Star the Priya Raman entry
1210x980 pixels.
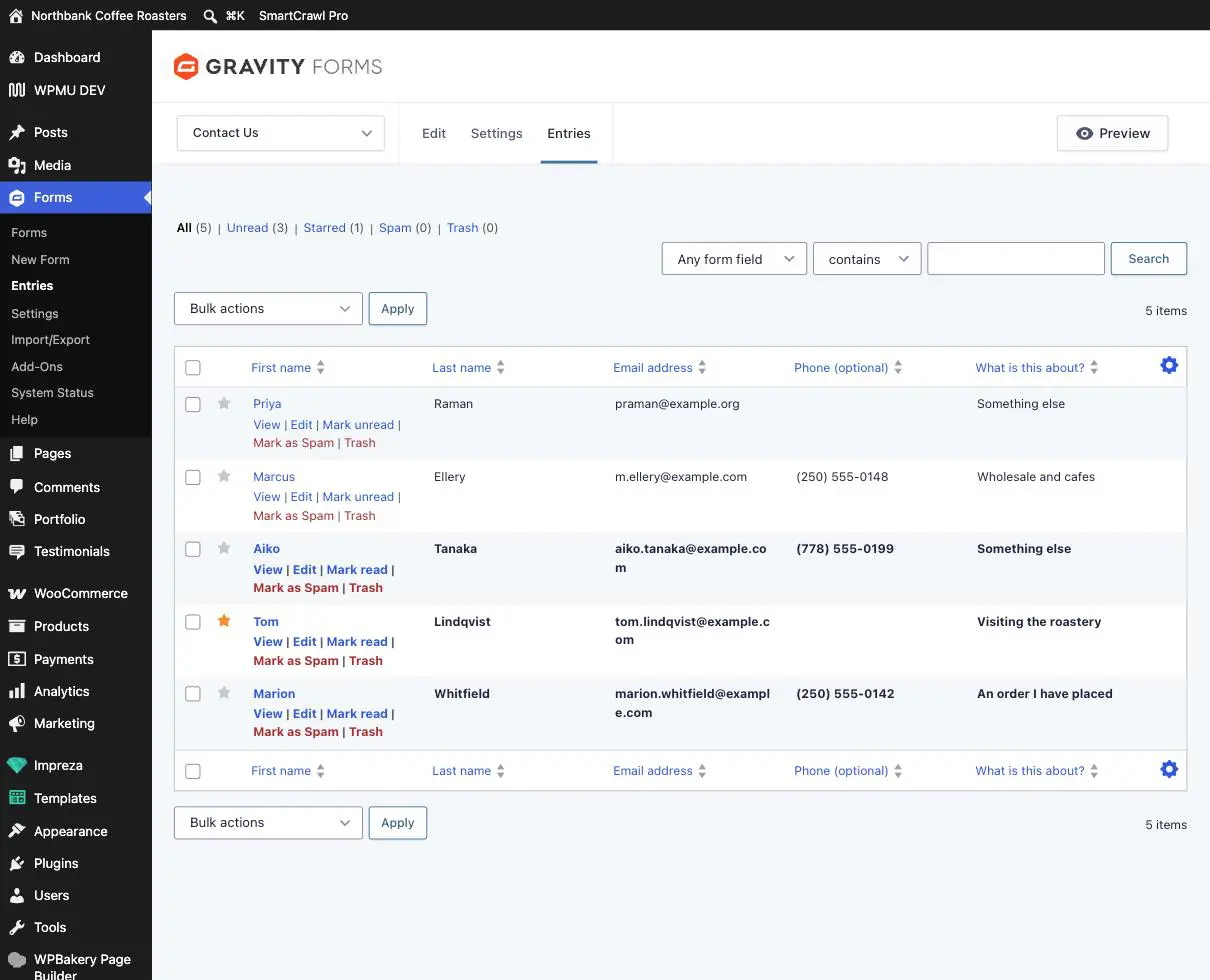click(224, 404)
